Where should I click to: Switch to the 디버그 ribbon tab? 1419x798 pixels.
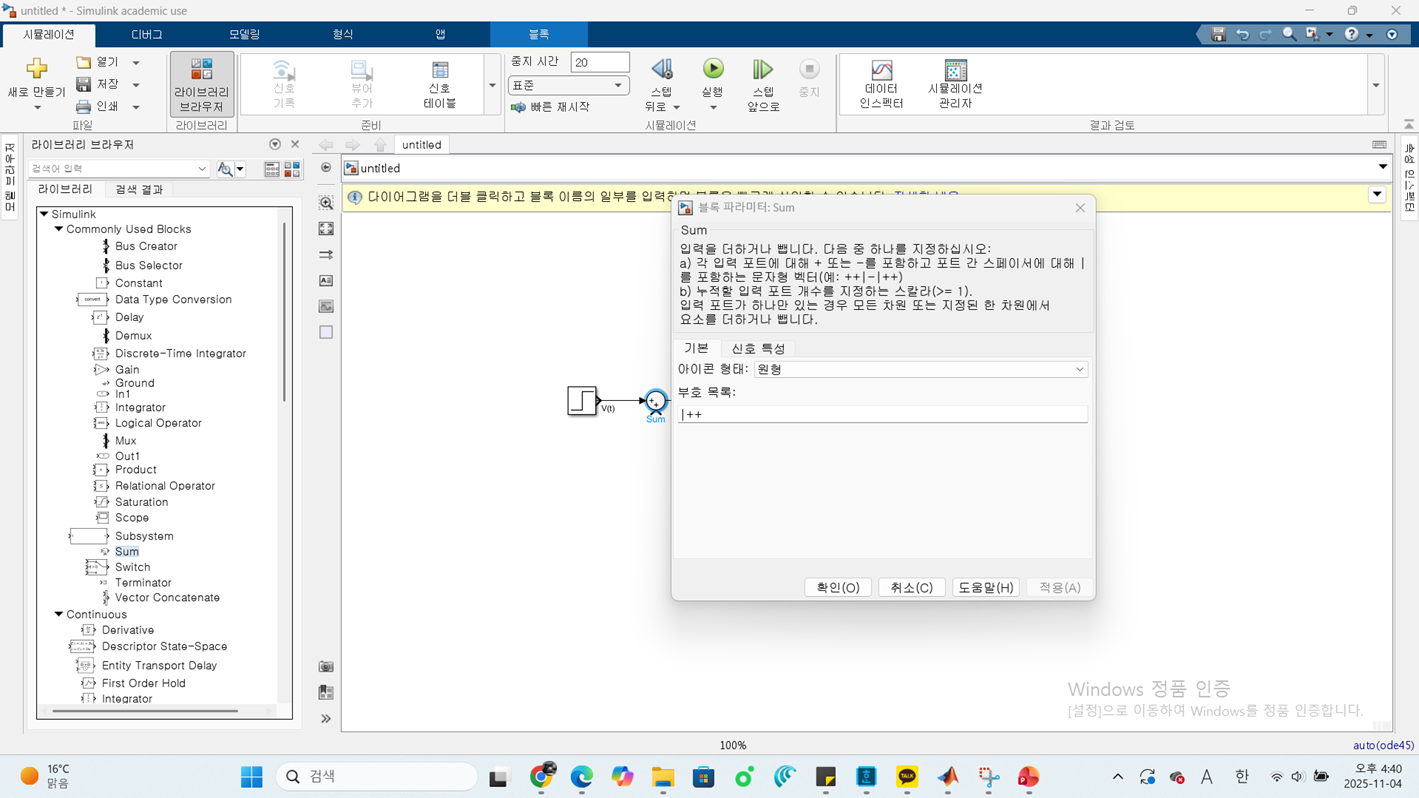(147, 34)
